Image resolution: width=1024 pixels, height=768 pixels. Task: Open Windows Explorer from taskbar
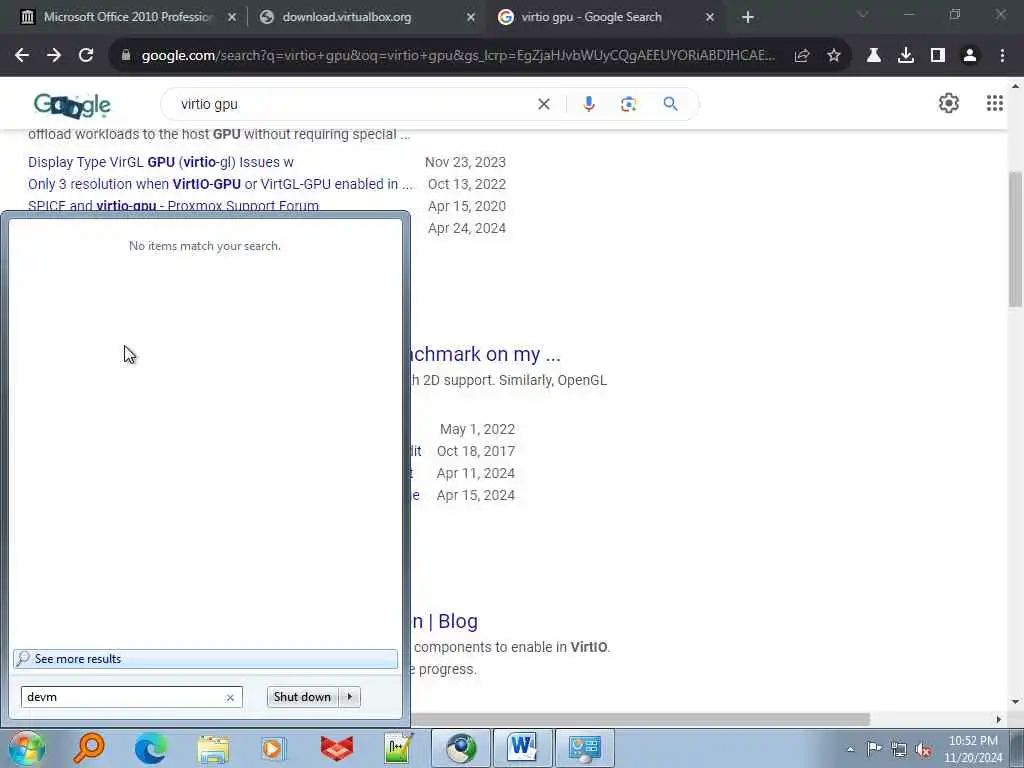pos(213,748)
